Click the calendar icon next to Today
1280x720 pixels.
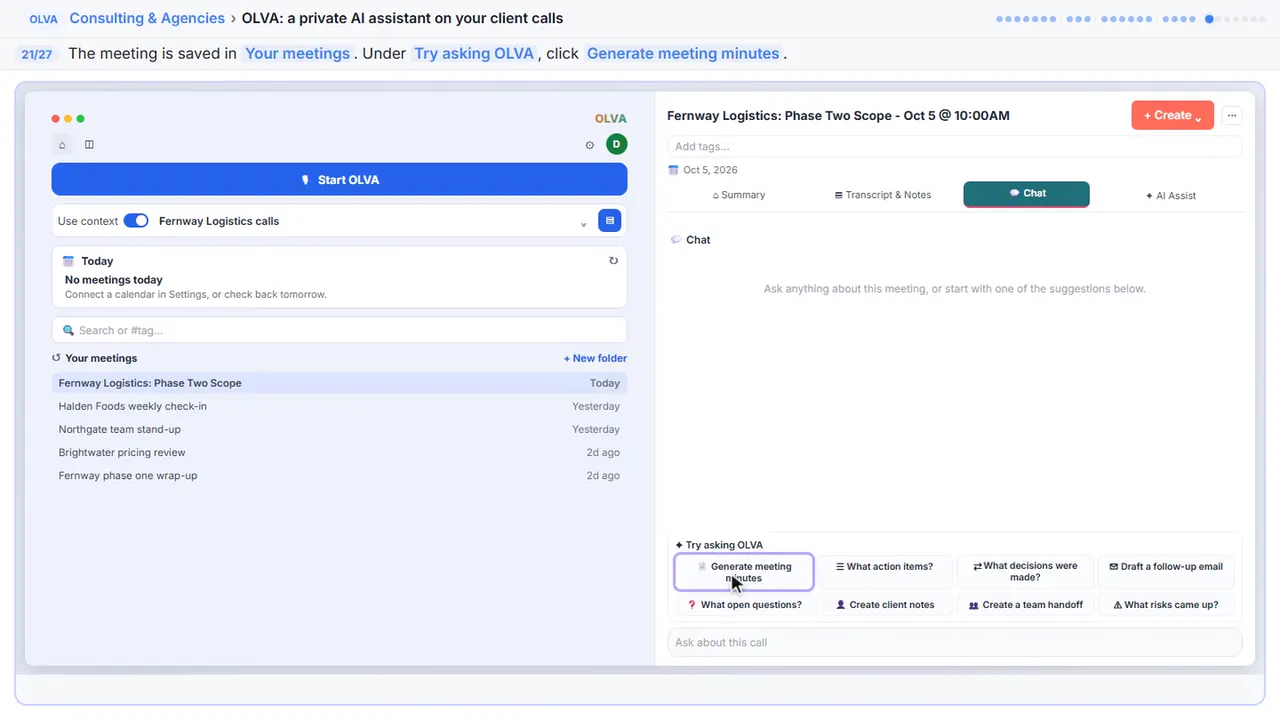68,261
